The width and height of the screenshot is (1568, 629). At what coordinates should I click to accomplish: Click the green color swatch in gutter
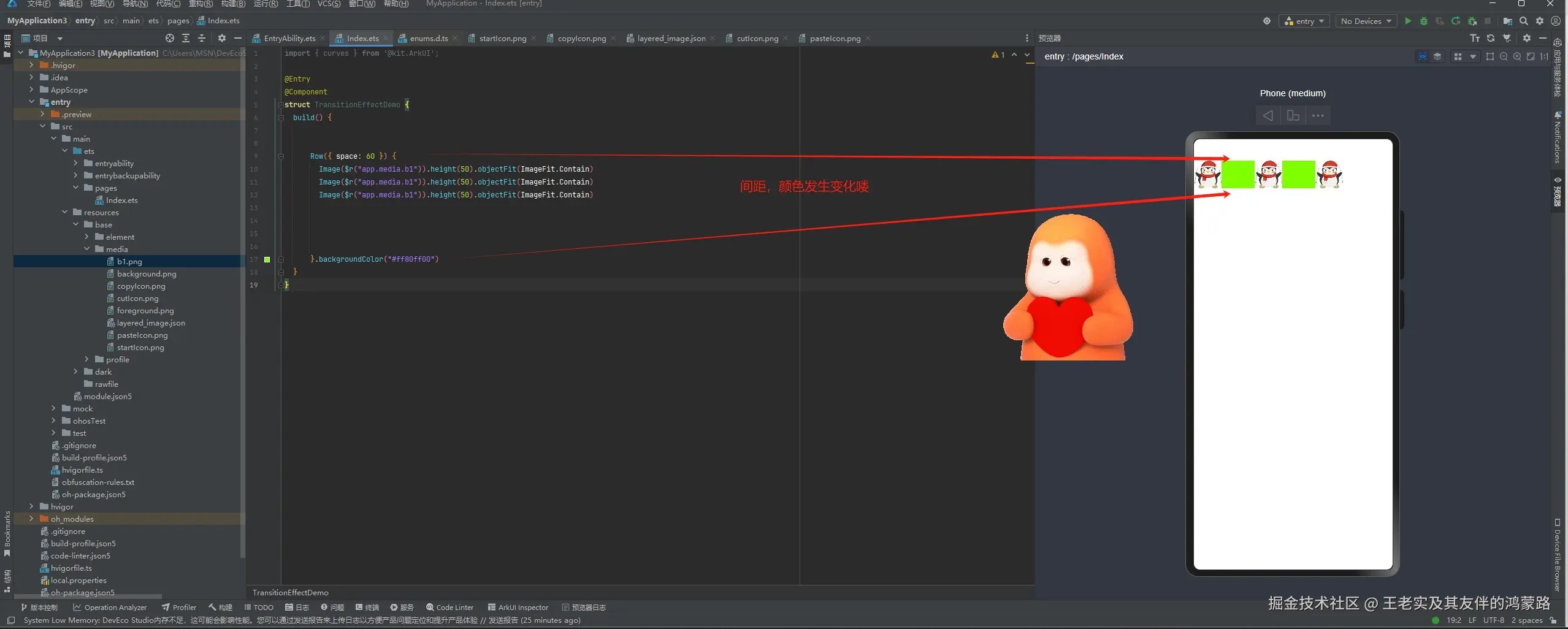tap(267, 259)
